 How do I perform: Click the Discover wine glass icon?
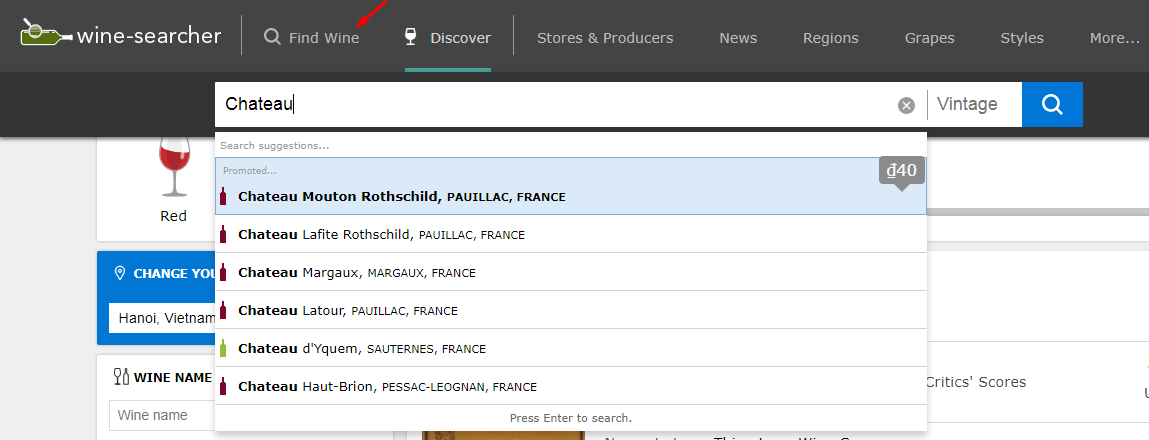pyautogui.click(x=411, y=37)
